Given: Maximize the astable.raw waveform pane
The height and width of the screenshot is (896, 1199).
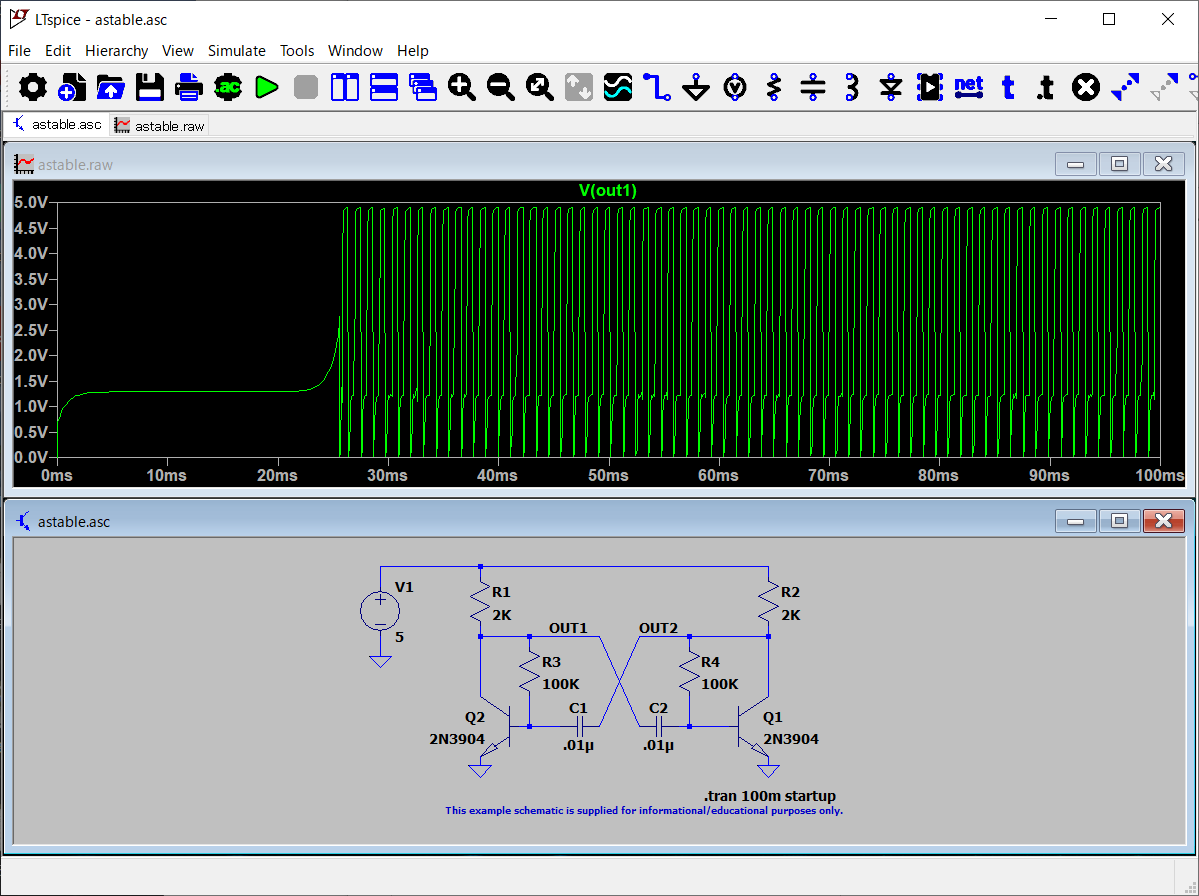Looking at the screenshot, I should click(1119, 164).
